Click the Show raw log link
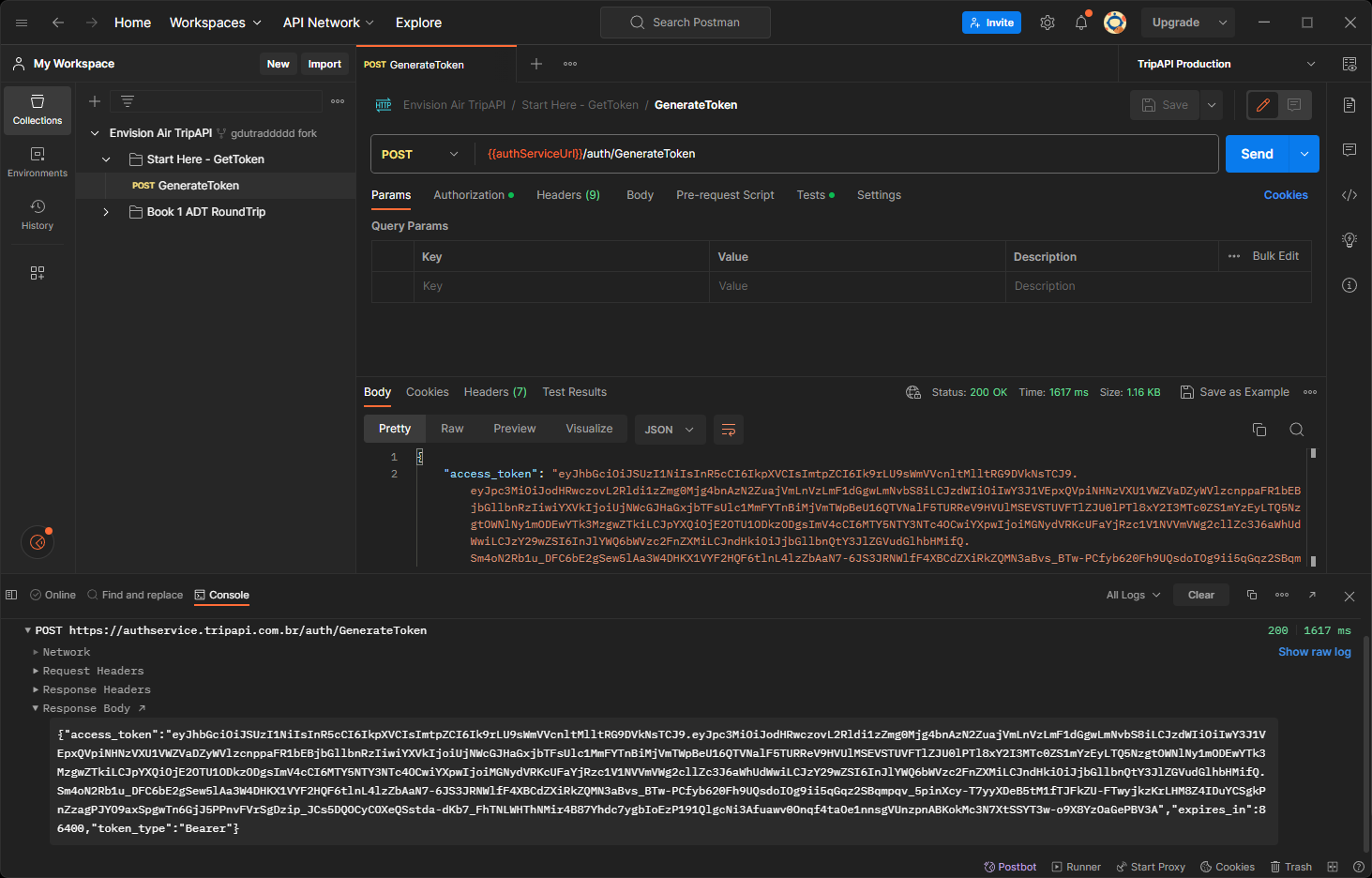Screen dimensions: 1372x878 pos(1314,652)
